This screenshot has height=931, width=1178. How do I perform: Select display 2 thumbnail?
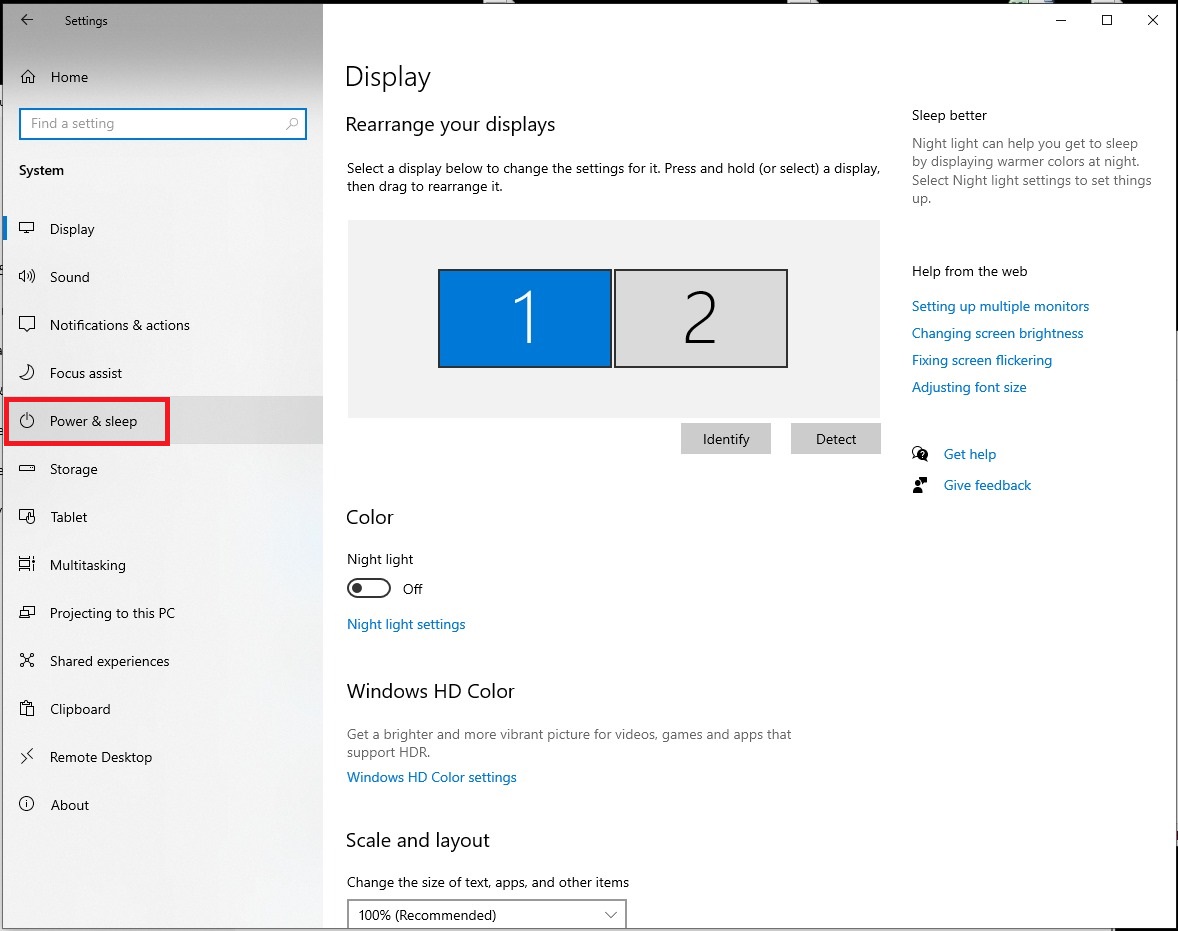click(701, 319)
